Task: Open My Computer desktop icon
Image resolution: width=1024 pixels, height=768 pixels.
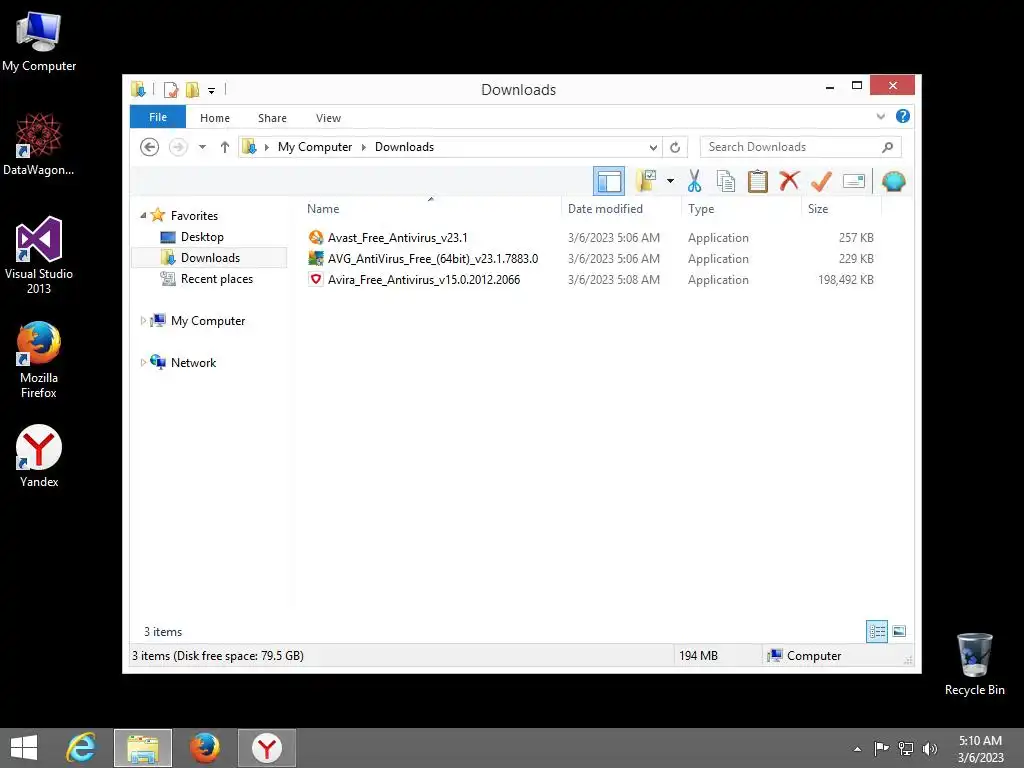Action: [x=39, y=42]
